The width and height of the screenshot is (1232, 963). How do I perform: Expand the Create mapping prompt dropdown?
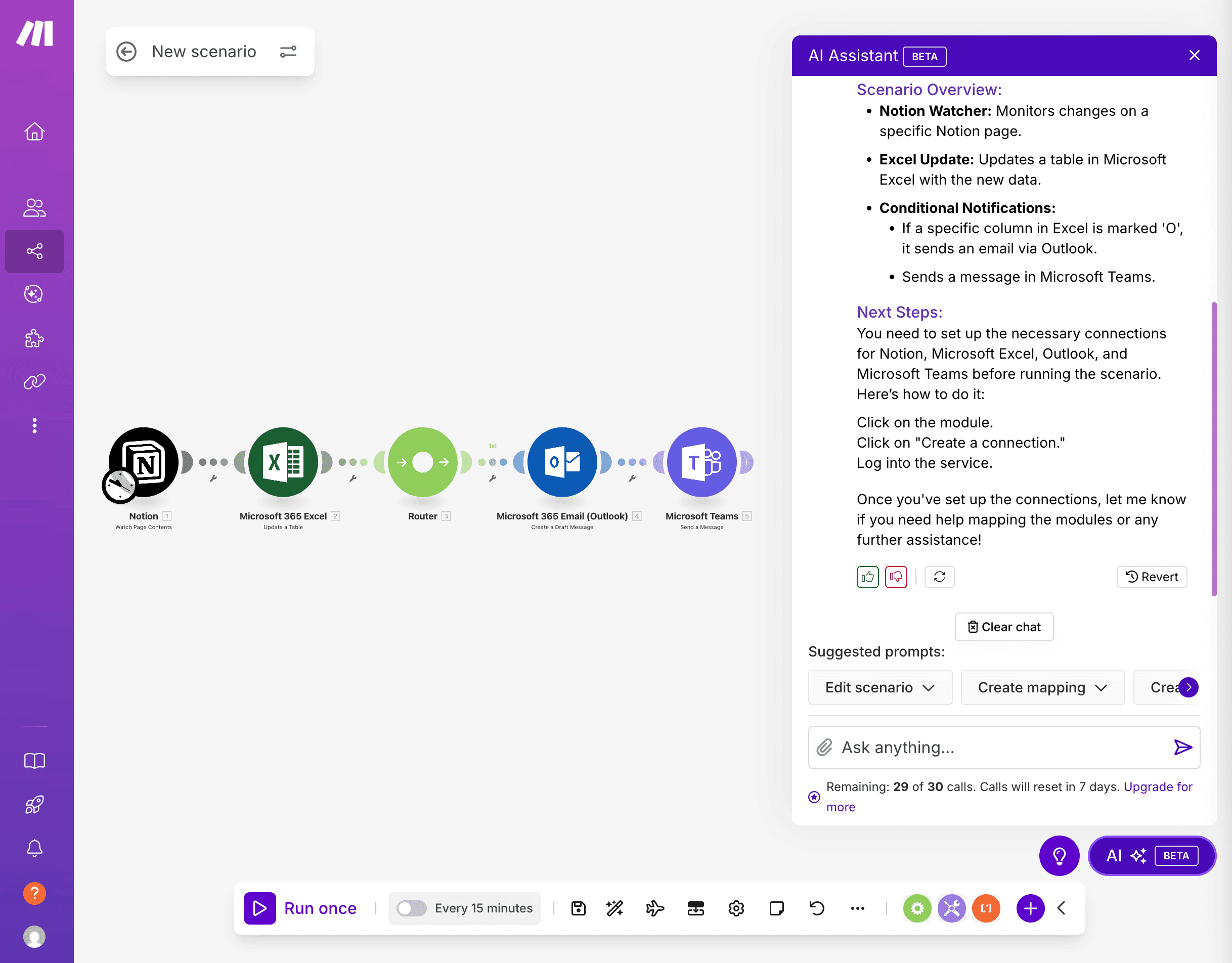pyautogui.click(x=1042, y=687)
